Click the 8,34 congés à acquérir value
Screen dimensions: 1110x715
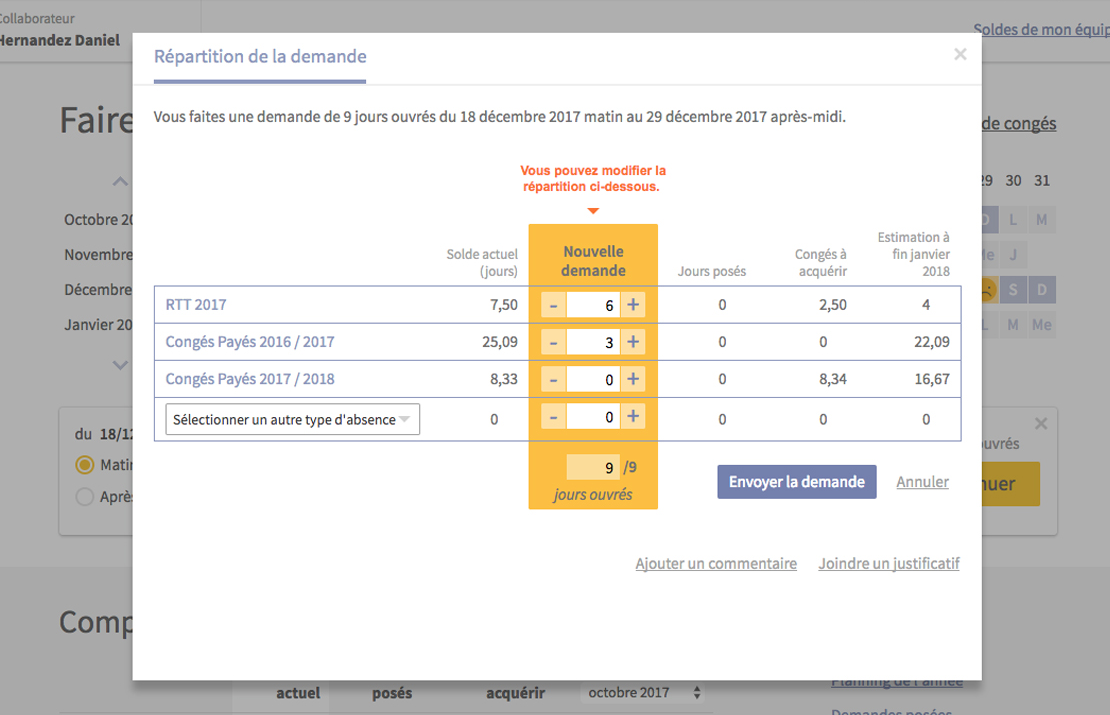(x=832, y=379)
